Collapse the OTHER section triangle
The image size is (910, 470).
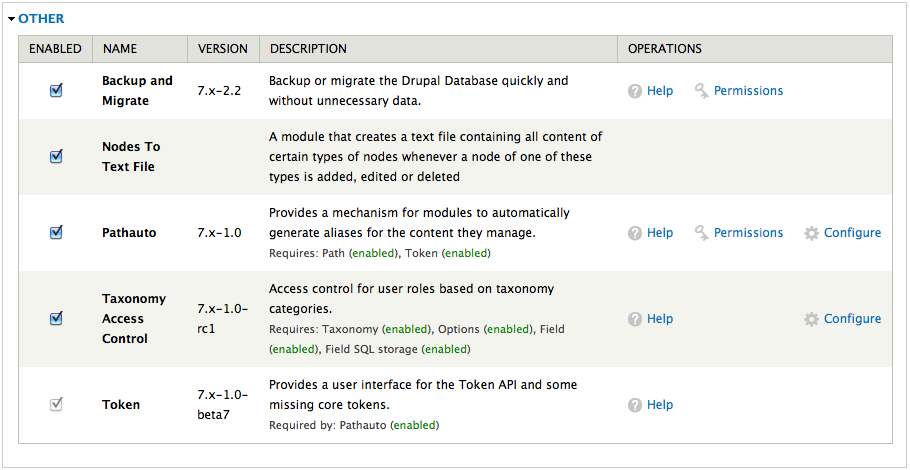click(x=12, y=19)
